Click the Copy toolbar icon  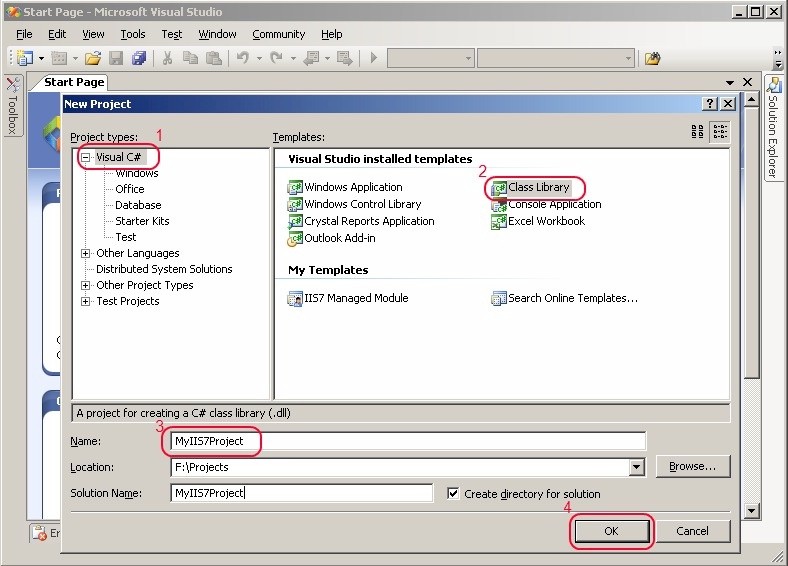[x=190, y=58]
